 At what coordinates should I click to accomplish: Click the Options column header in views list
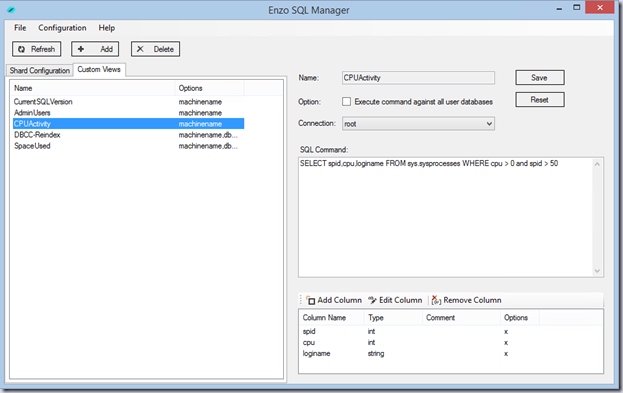(x=209, y=88)
